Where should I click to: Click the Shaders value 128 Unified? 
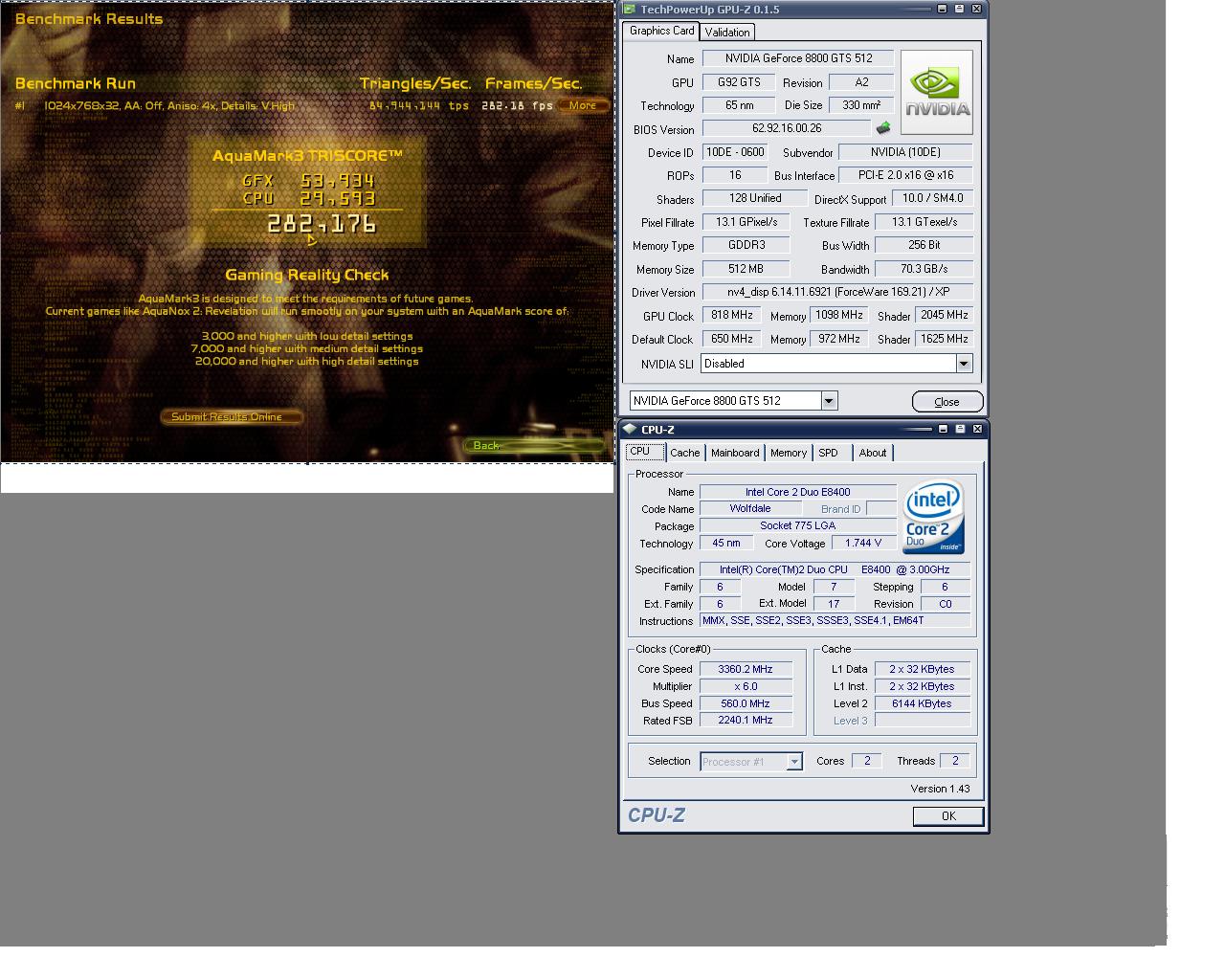click(x=755, y=198)
